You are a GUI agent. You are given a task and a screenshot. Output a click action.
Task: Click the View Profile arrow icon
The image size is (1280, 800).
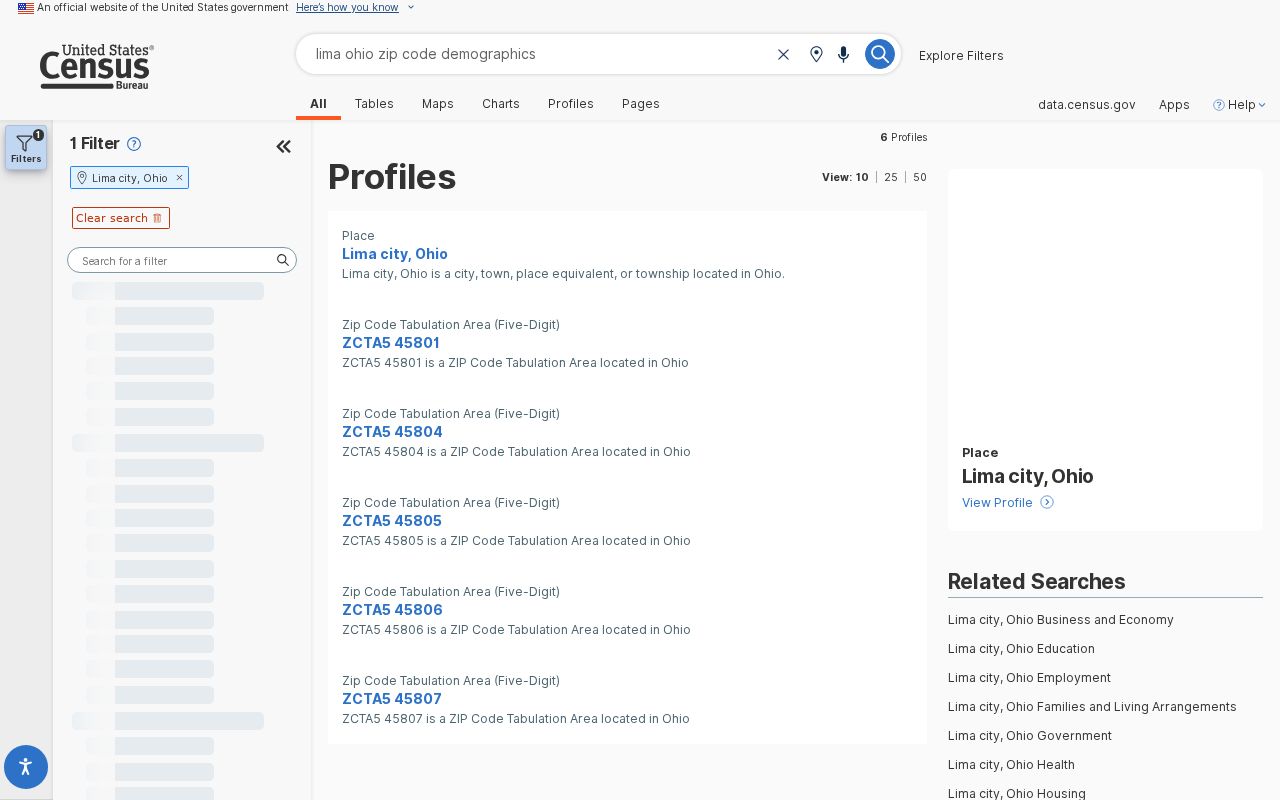[x=1047, y=502]
